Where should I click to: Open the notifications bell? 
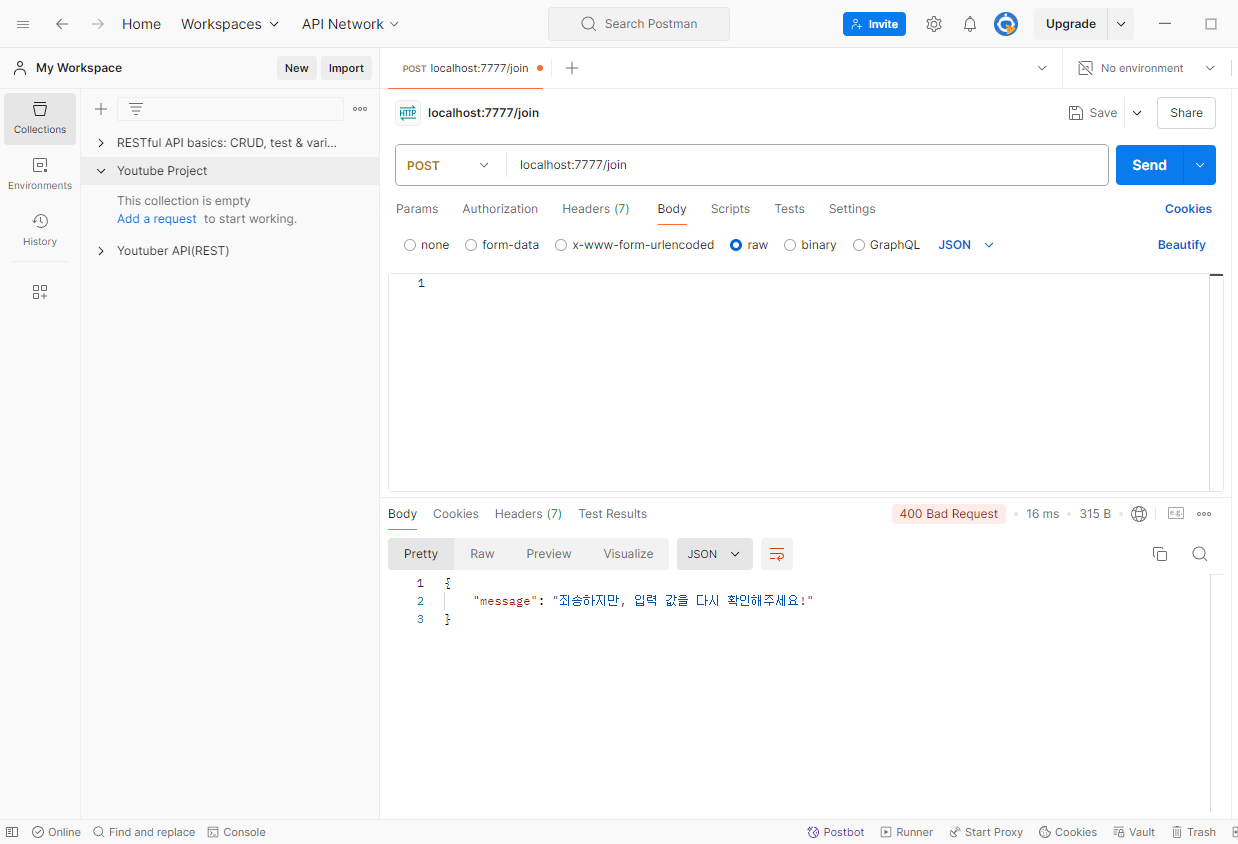[x=970, y=24]
